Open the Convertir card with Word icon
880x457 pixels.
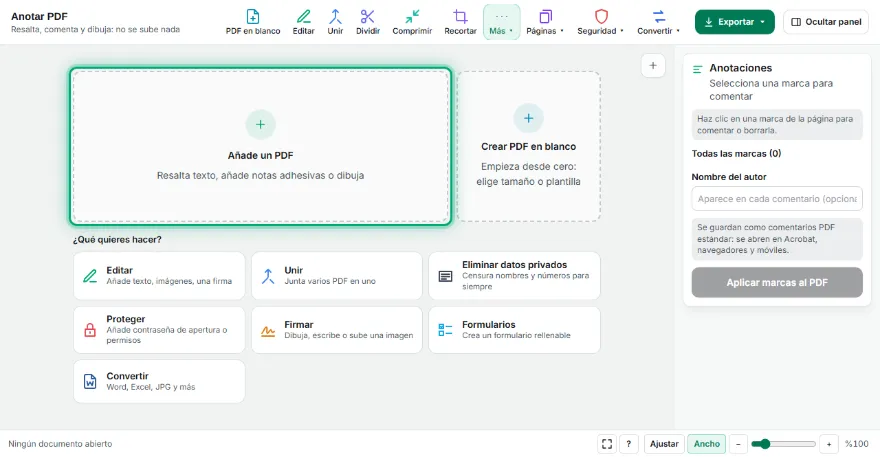point(159,381)
